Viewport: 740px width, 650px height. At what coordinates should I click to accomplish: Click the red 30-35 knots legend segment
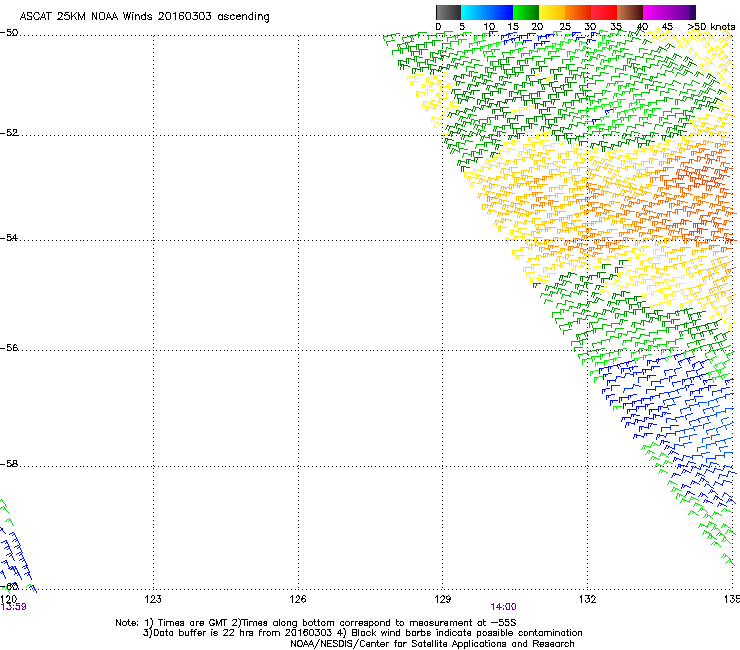604,12
